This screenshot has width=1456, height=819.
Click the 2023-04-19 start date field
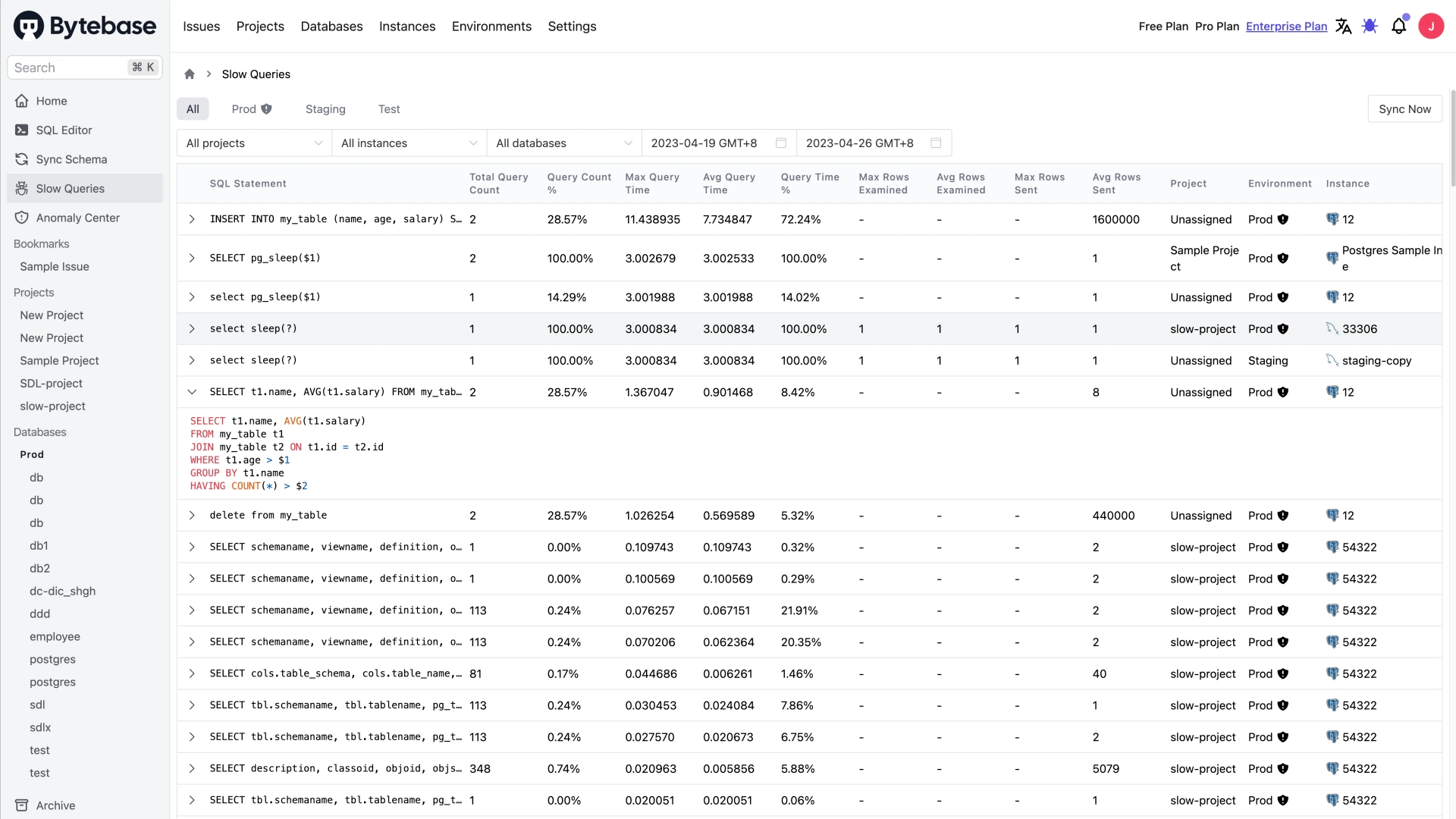point(719,143)
